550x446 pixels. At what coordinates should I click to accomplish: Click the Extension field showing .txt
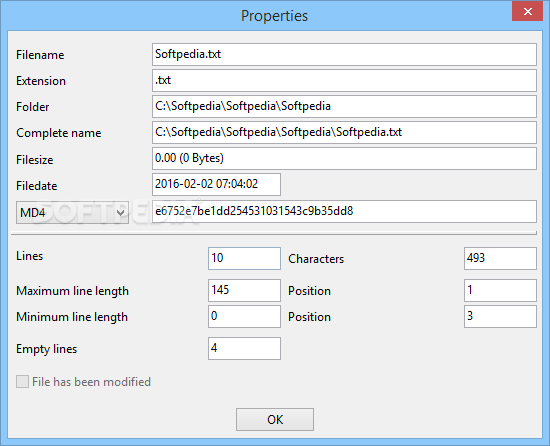pos(344,80)
